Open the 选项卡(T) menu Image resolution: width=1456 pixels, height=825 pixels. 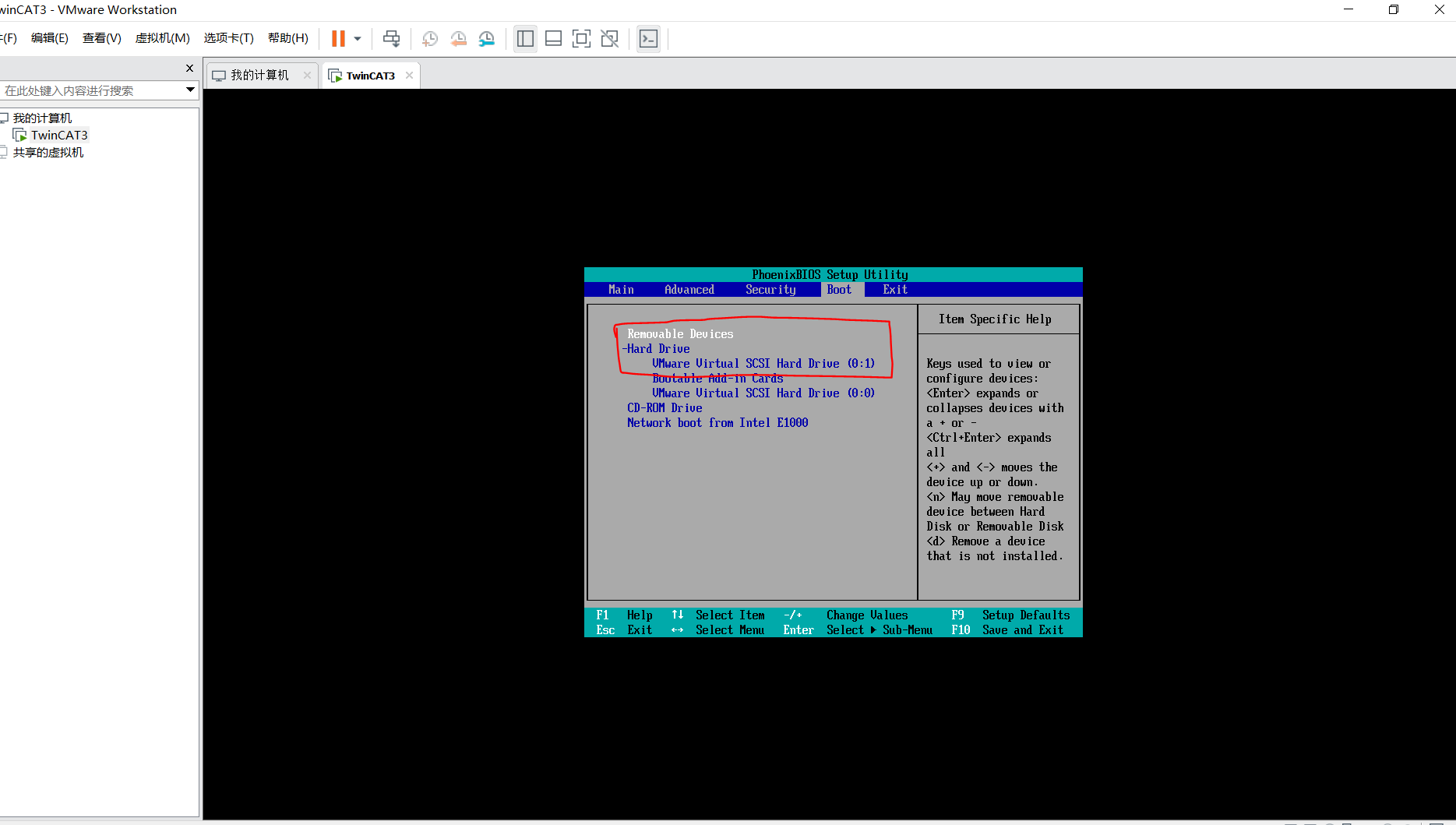(229, 38)
